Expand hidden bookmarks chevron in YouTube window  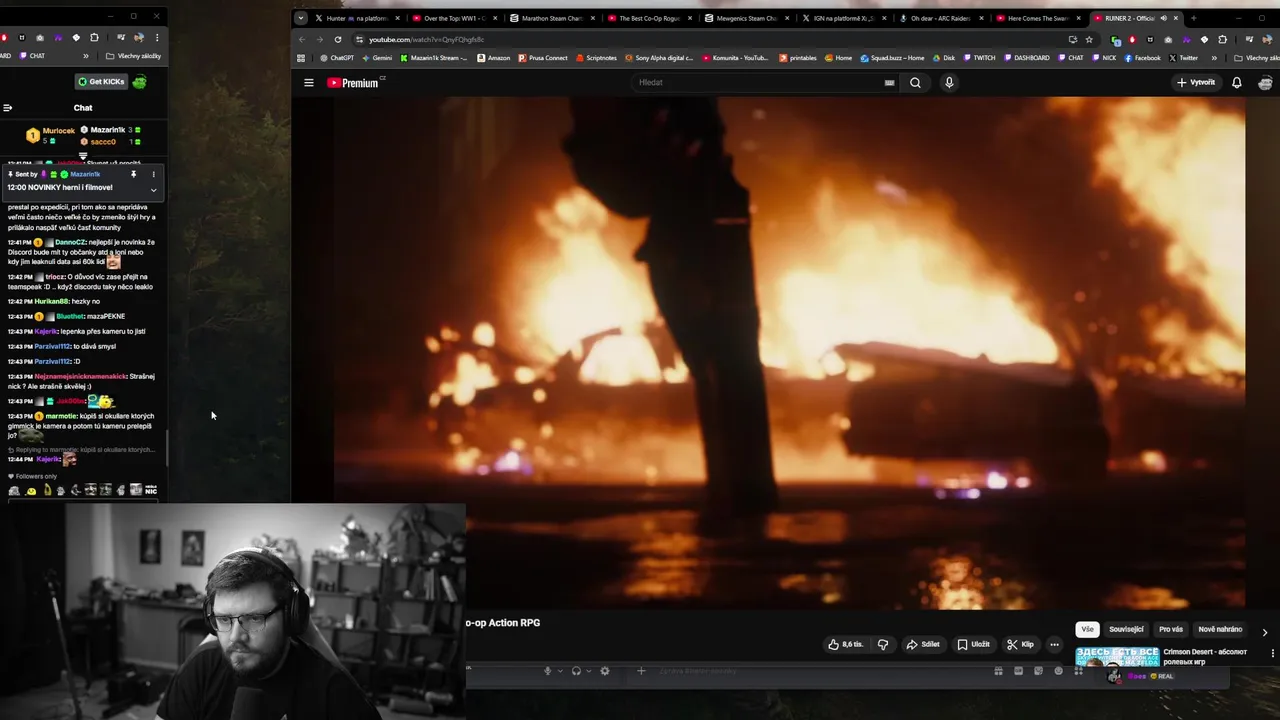pos(1214,58)
